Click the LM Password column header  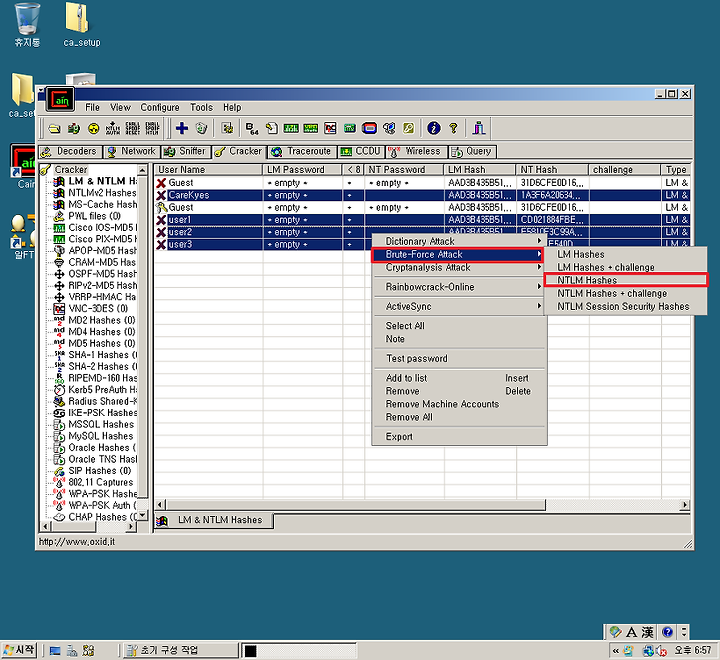click(x=303, y=169)
